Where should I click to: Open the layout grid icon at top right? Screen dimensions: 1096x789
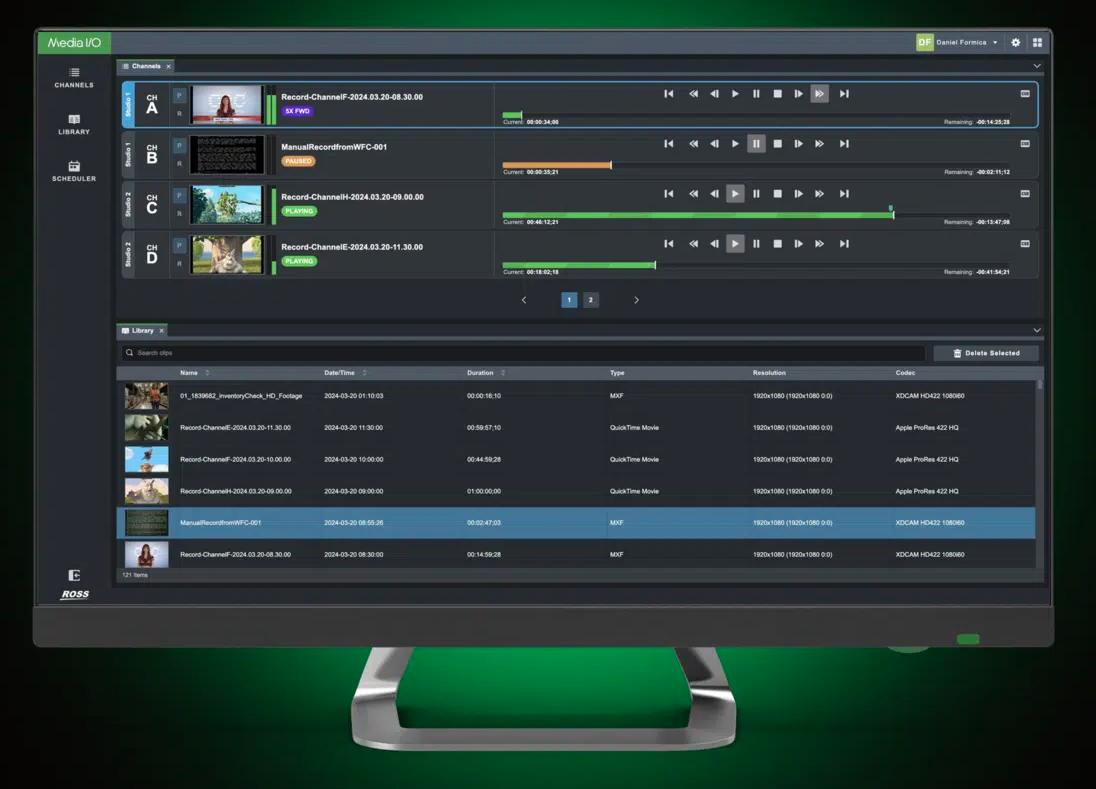pos(1037,43)
